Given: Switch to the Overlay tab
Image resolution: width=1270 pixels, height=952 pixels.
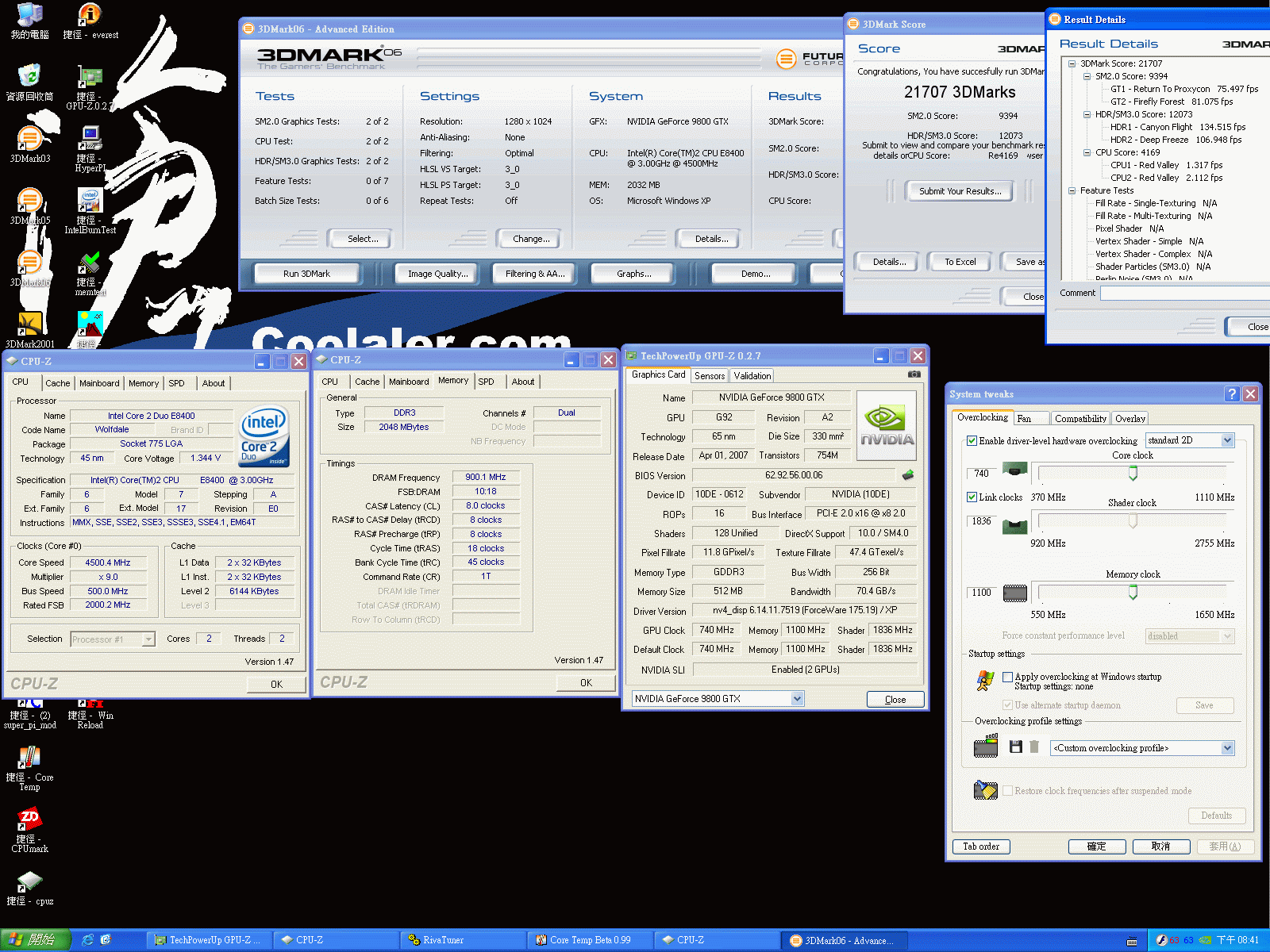Looking at the screenshot, I should pyautogui.click(x=1130, y=419).
